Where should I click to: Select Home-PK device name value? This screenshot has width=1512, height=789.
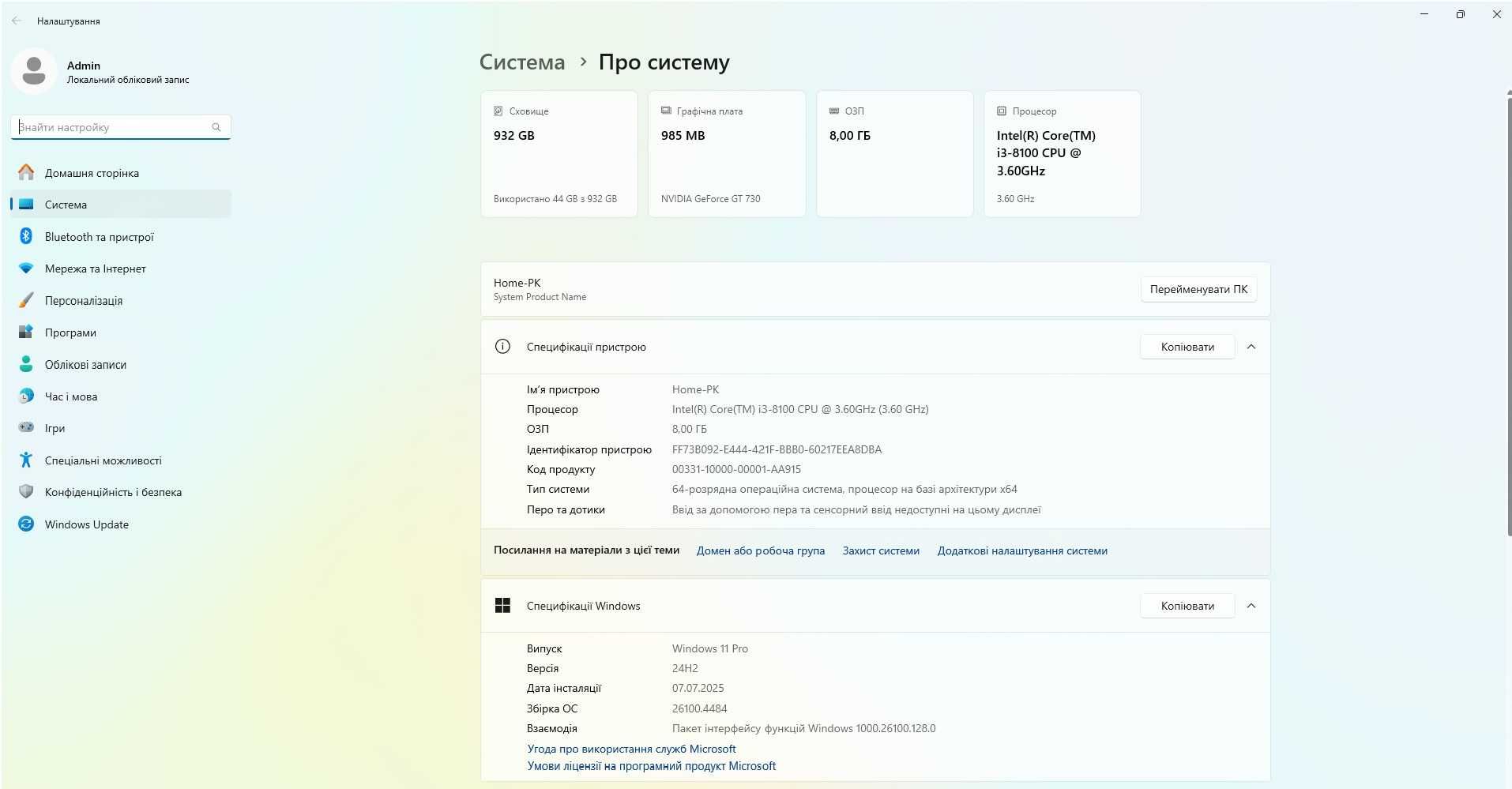coord(695,389)
